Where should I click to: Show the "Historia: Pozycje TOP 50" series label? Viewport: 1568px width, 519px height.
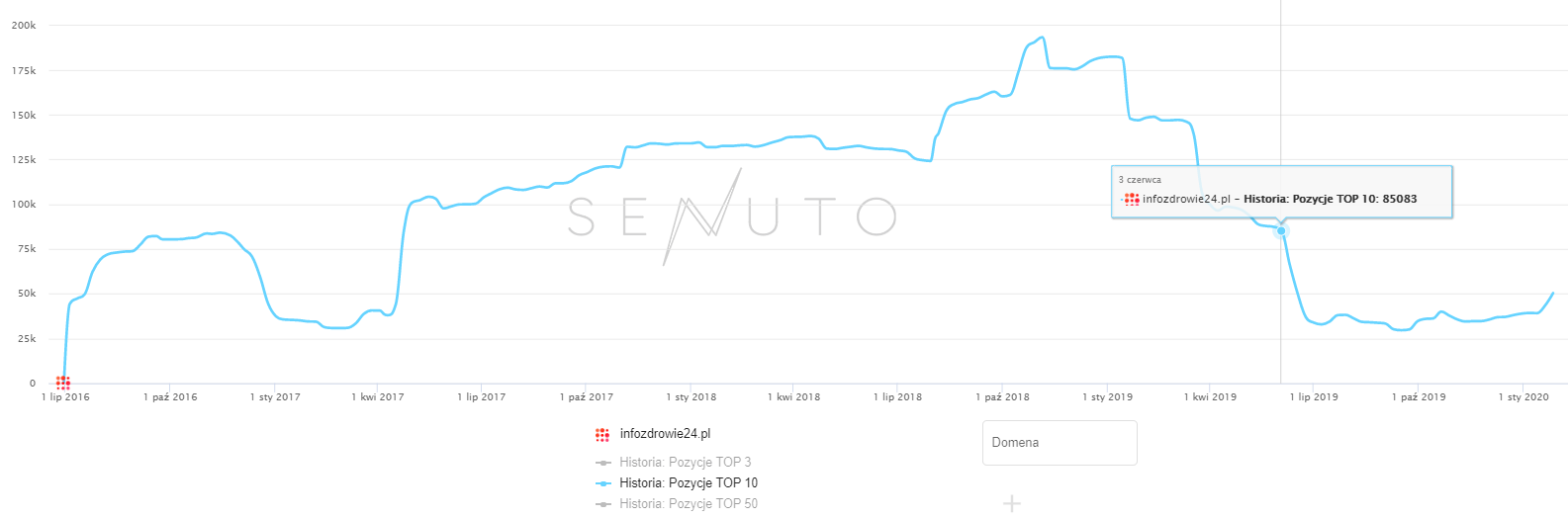(689, 504)
